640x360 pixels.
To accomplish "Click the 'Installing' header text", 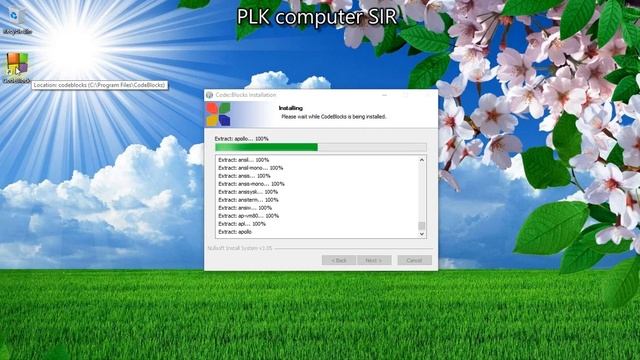I will (291, 108).
